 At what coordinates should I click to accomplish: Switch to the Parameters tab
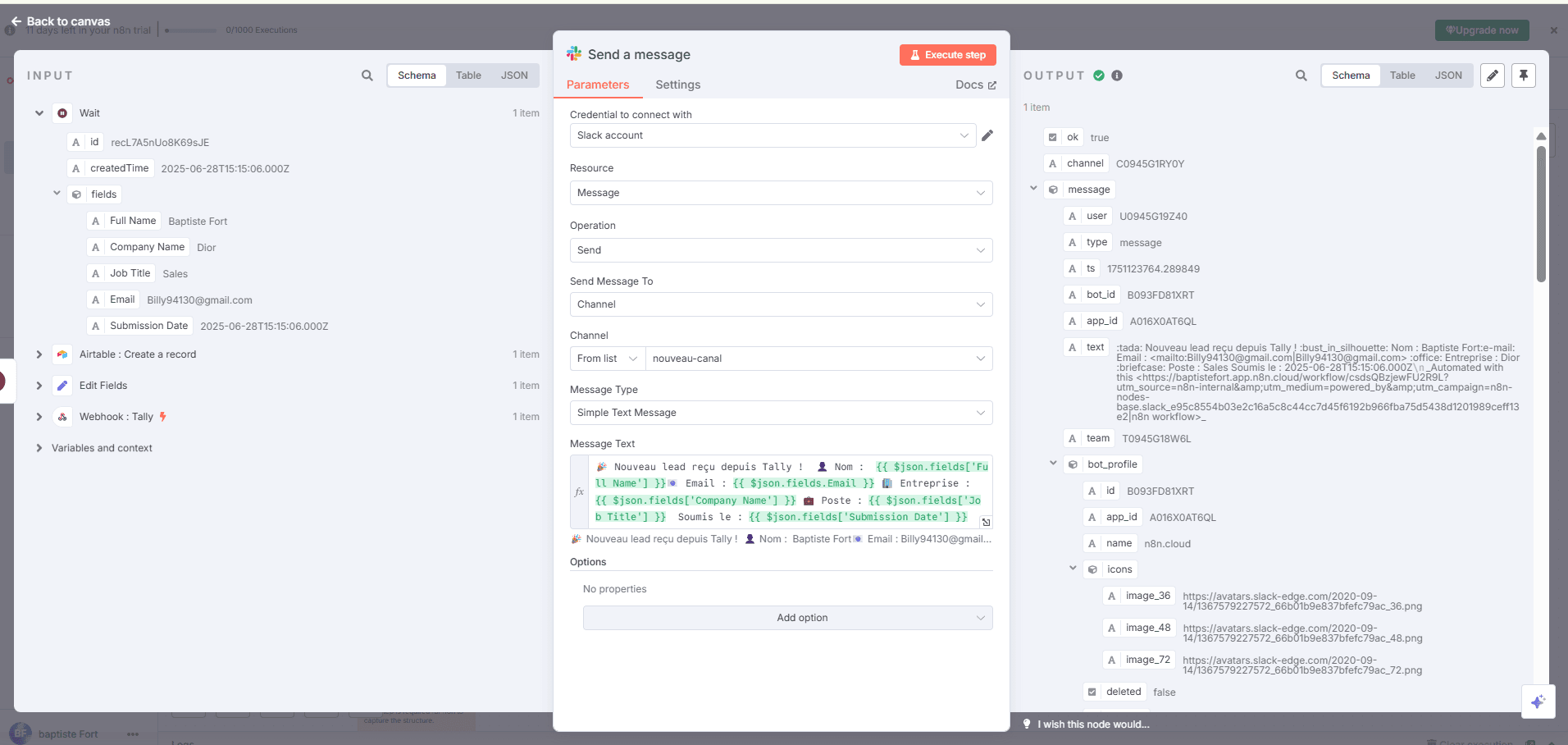click(x=598, y=85)
